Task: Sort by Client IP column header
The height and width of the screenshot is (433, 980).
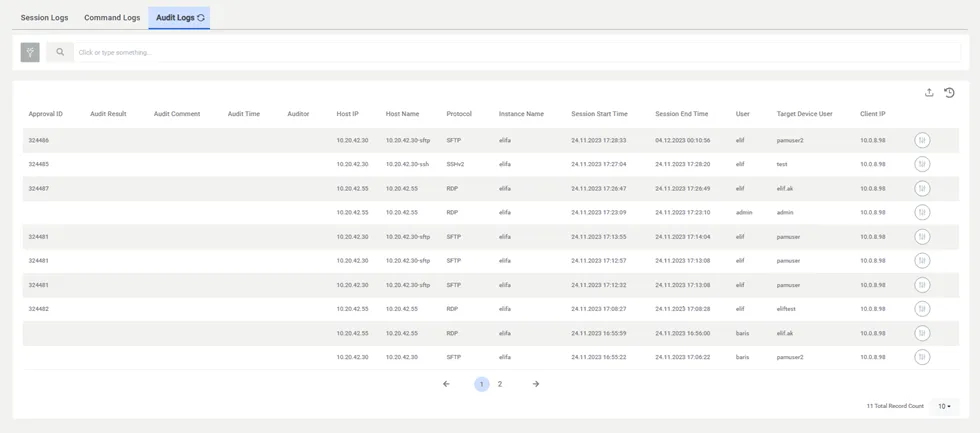Action: 872,114
